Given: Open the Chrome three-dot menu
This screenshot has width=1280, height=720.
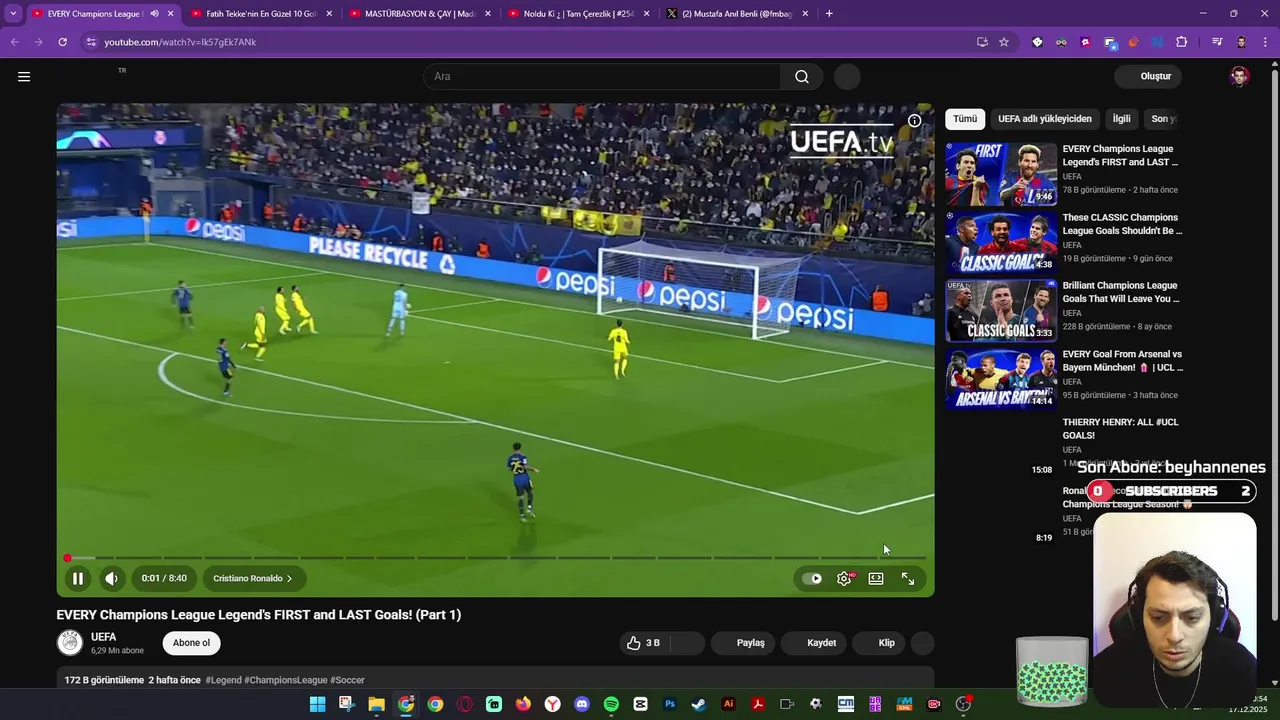Looking at the screenshot, I should [x=1264, y=42].
